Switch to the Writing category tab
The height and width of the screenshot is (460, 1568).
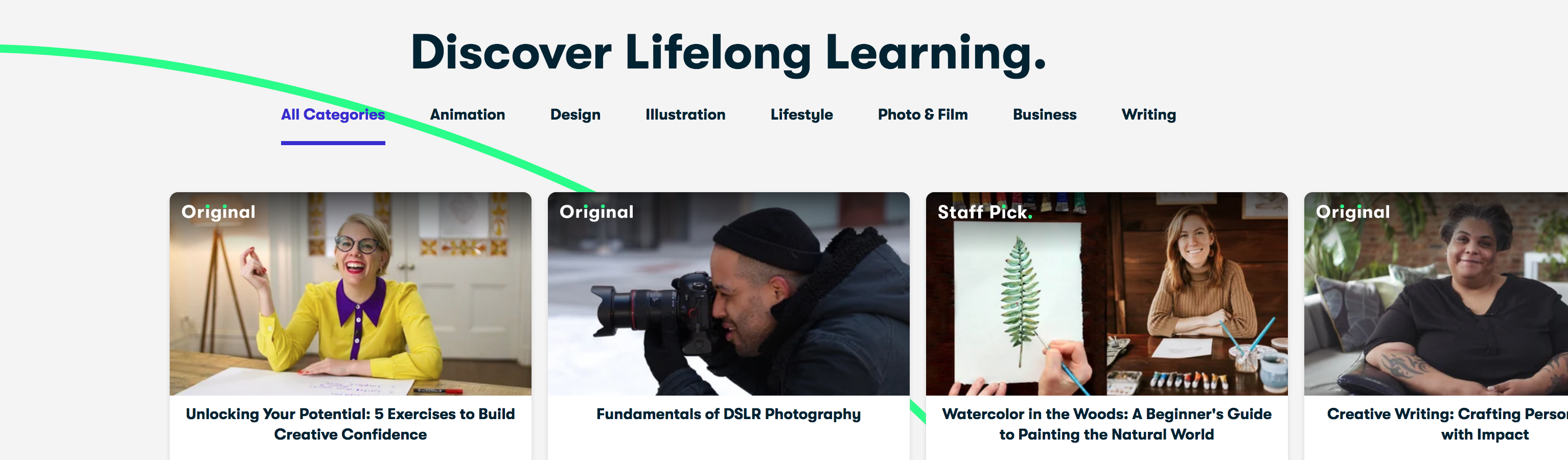pos(1148,114)
